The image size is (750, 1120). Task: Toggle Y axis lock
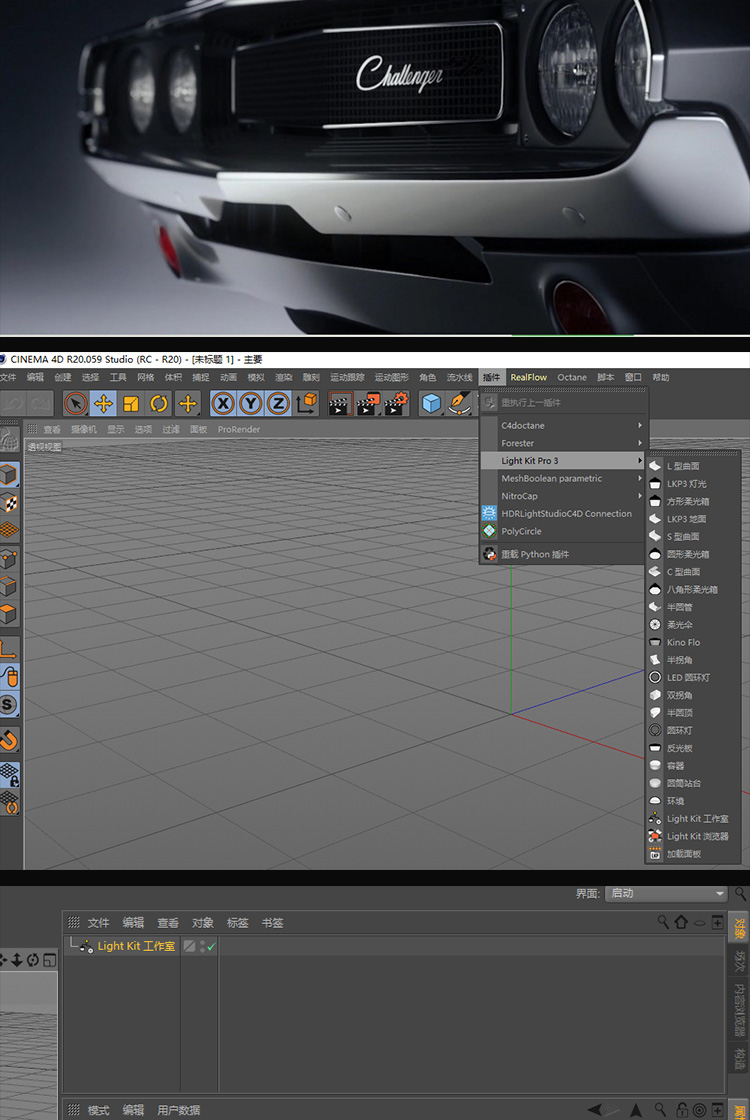point(250,403)
